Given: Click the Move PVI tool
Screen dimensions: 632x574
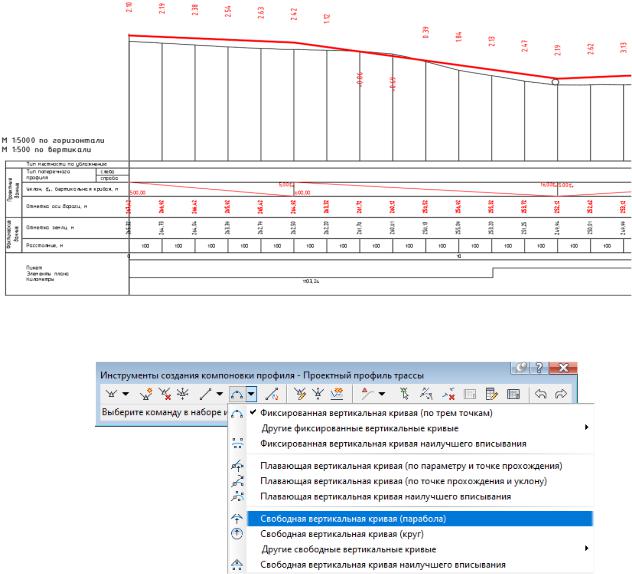Looking at the screenshot, I should point(183,394).
